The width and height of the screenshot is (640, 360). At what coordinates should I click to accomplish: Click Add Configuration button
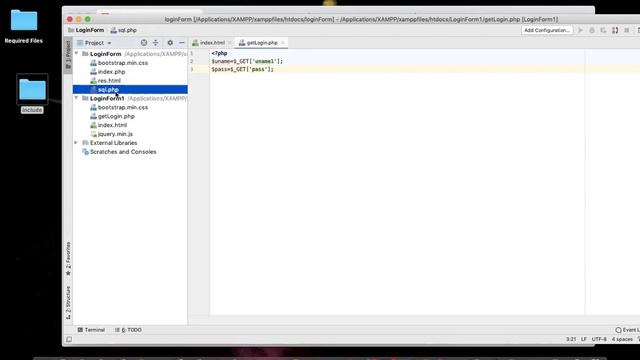(x=547, y=30)
